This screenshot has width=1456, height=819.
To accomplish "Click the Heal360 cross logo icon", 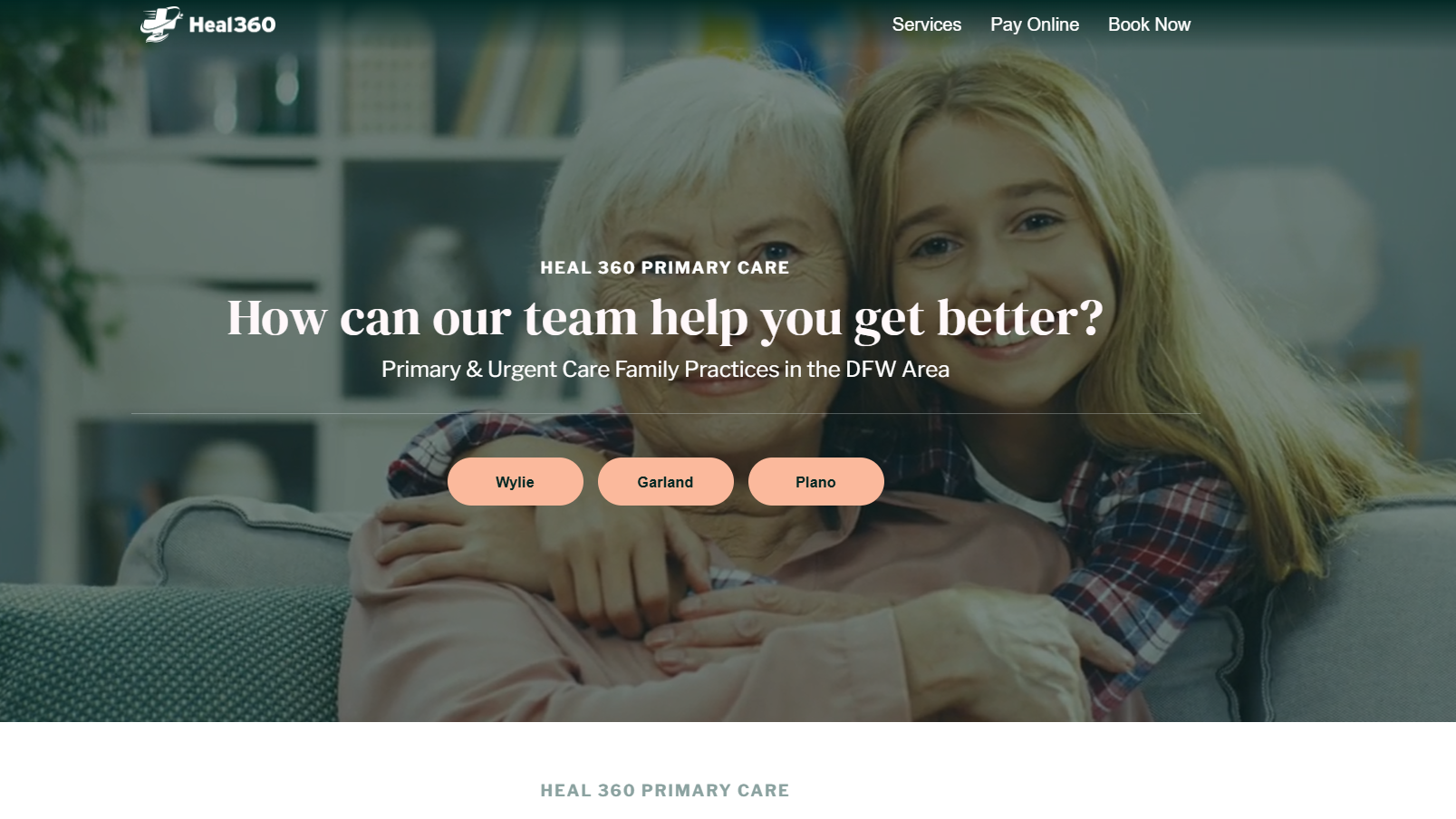I will pos(161,24).
